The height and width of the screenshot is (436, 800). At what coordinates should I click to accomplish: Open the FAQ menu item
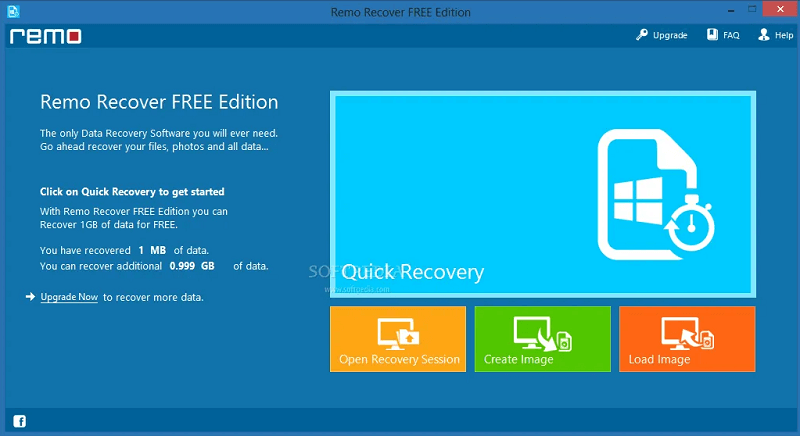pos(723,35)
